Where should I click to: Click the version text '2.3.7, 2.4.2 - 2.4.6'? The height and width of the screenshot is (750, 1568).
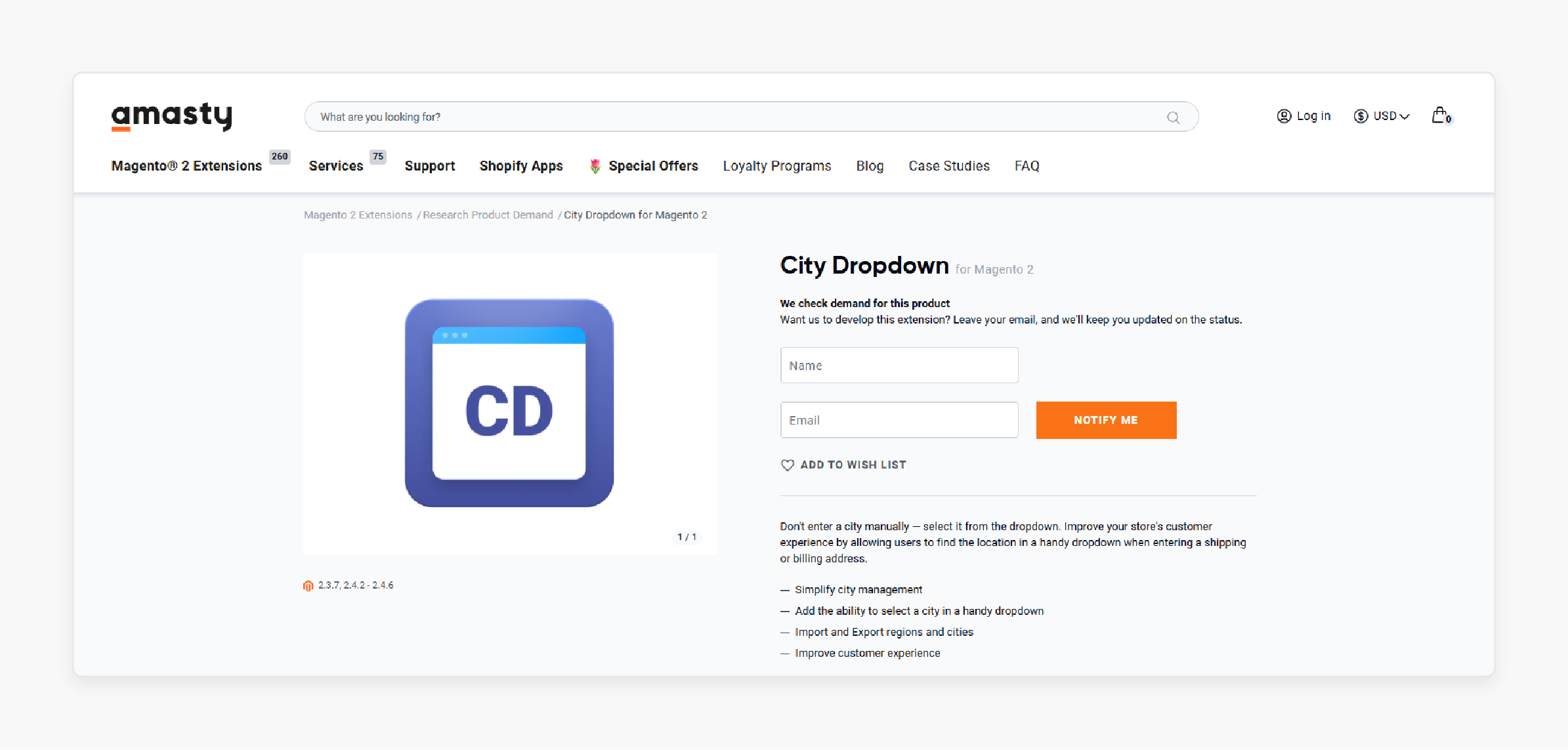356,585
